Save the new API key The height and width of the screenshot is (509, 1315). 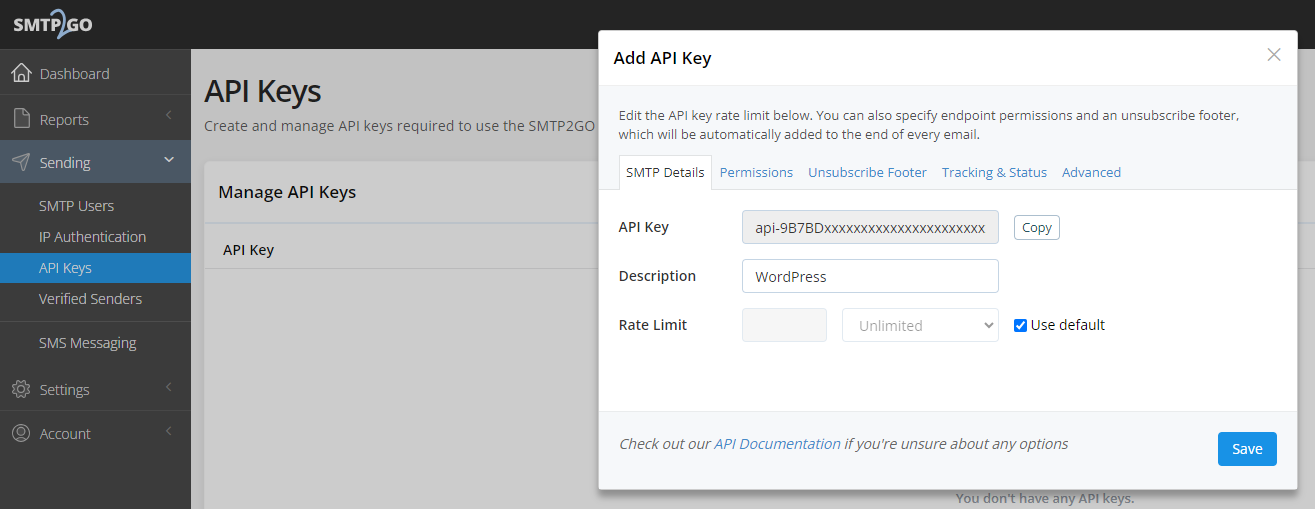pyautogui.click(x=1246, y=449)
